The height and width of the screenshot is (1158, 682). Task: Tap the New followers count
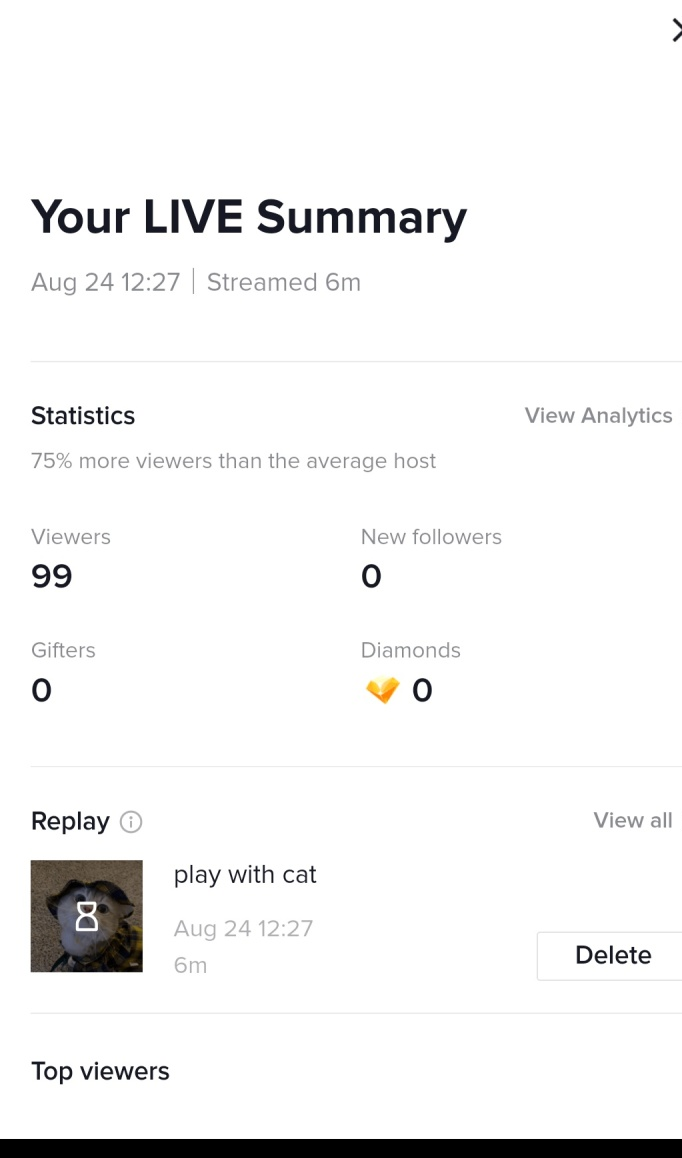371,576
